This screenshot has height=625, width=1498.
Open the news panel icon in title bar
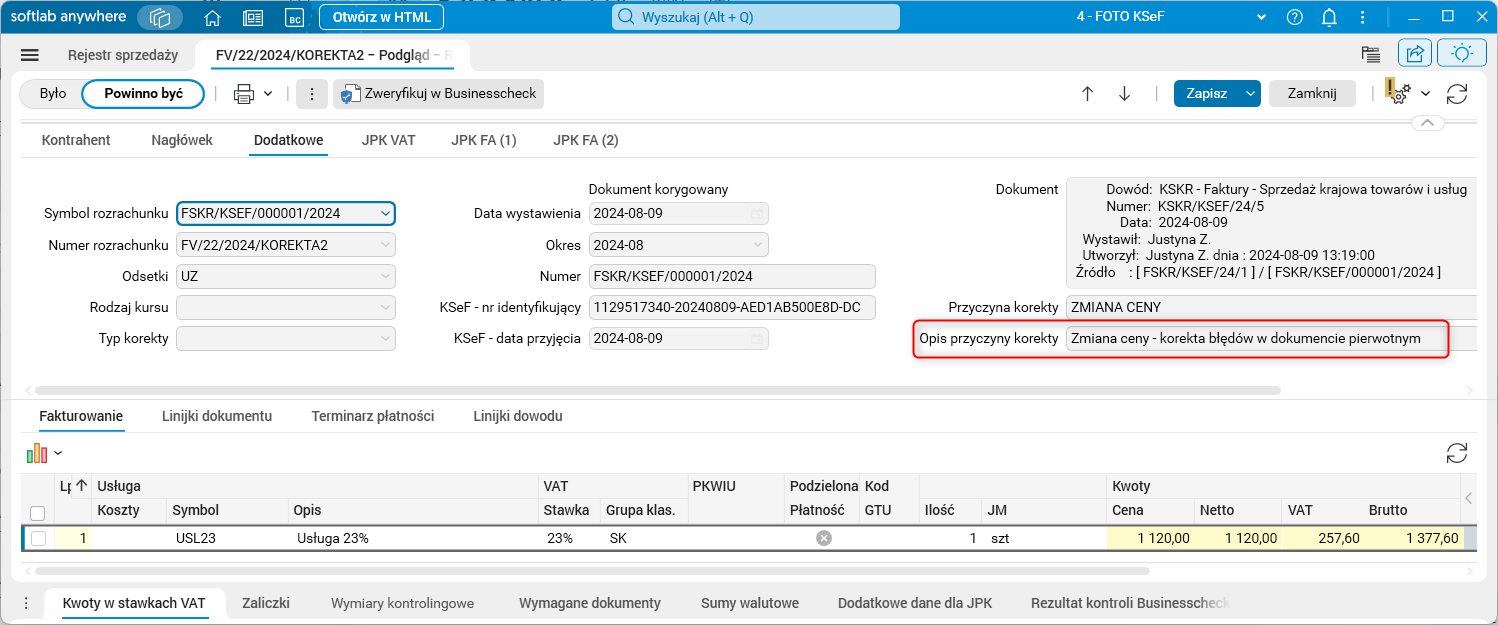pyautogui.click(x=253, y=17)
